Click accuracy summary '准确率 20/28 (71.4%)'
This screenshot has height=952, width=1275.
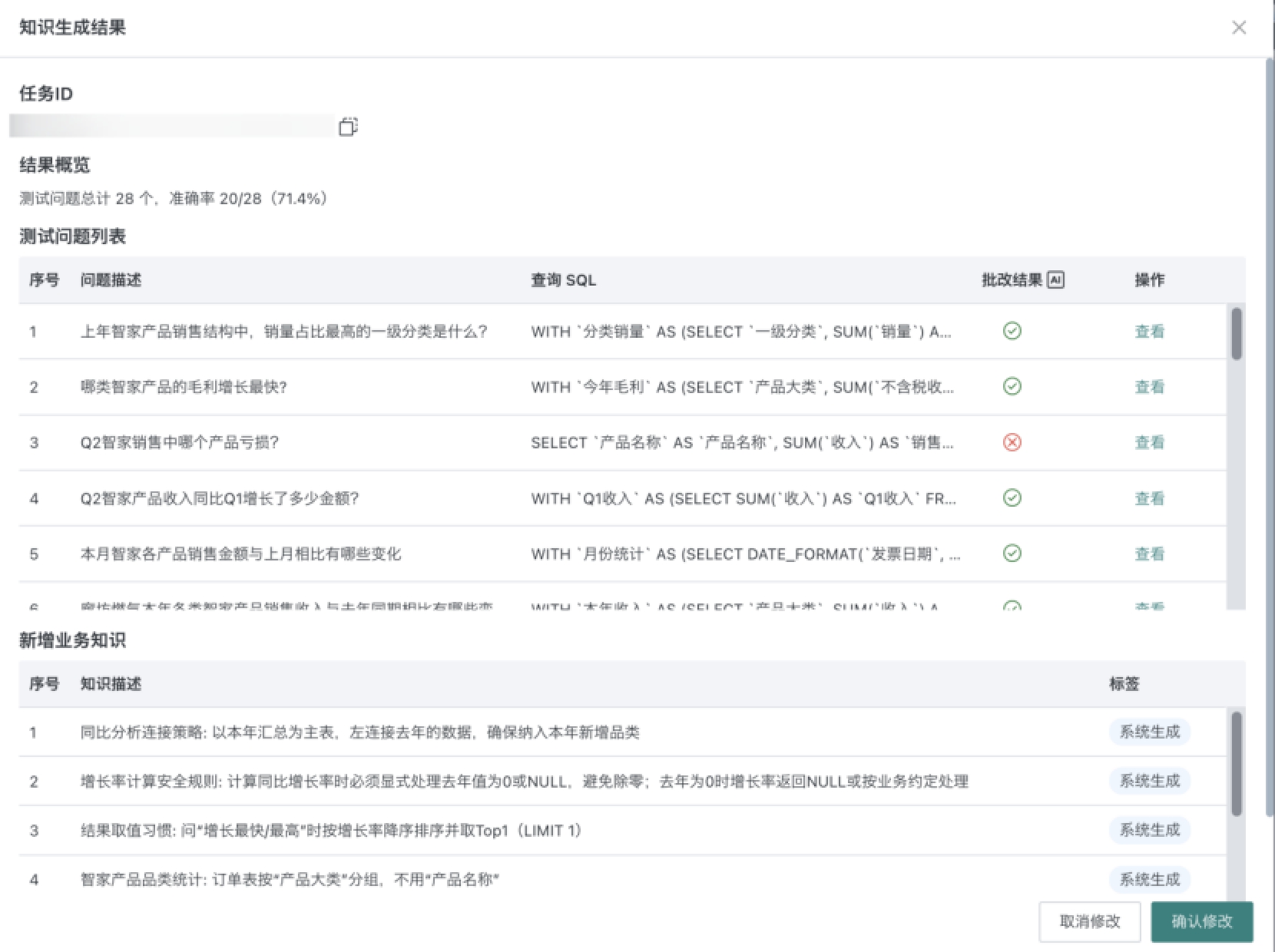coord(248,199)
